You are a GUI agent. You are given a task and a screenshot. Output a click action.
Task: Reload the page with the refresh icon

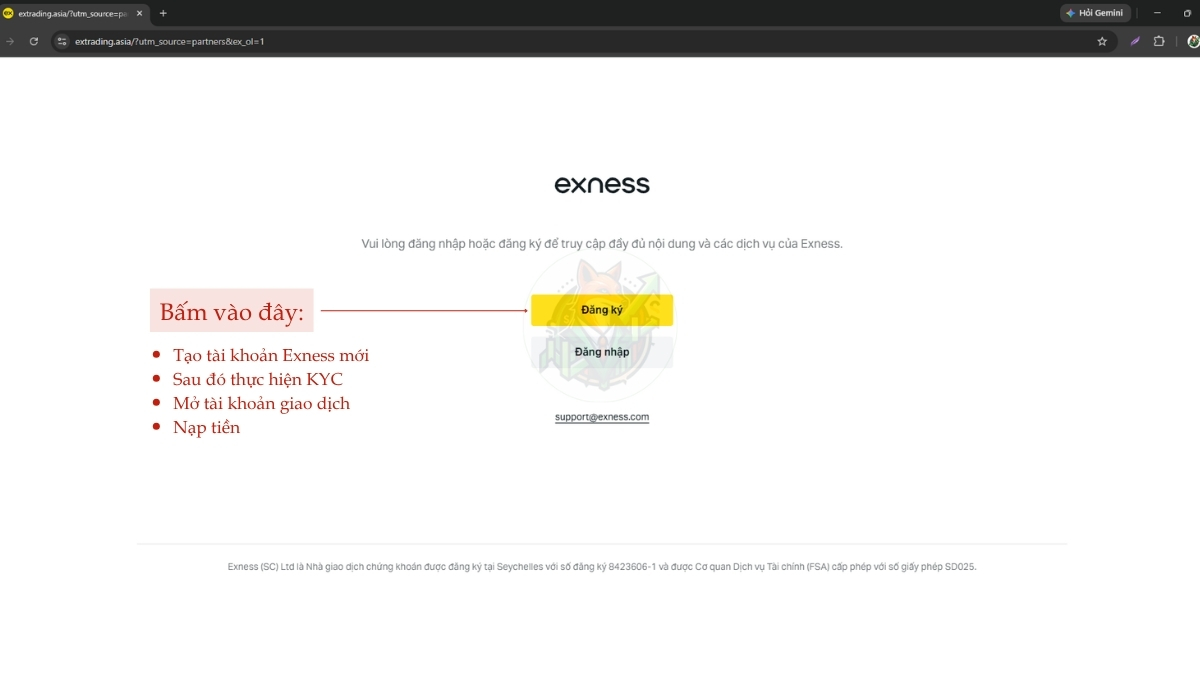34,41
